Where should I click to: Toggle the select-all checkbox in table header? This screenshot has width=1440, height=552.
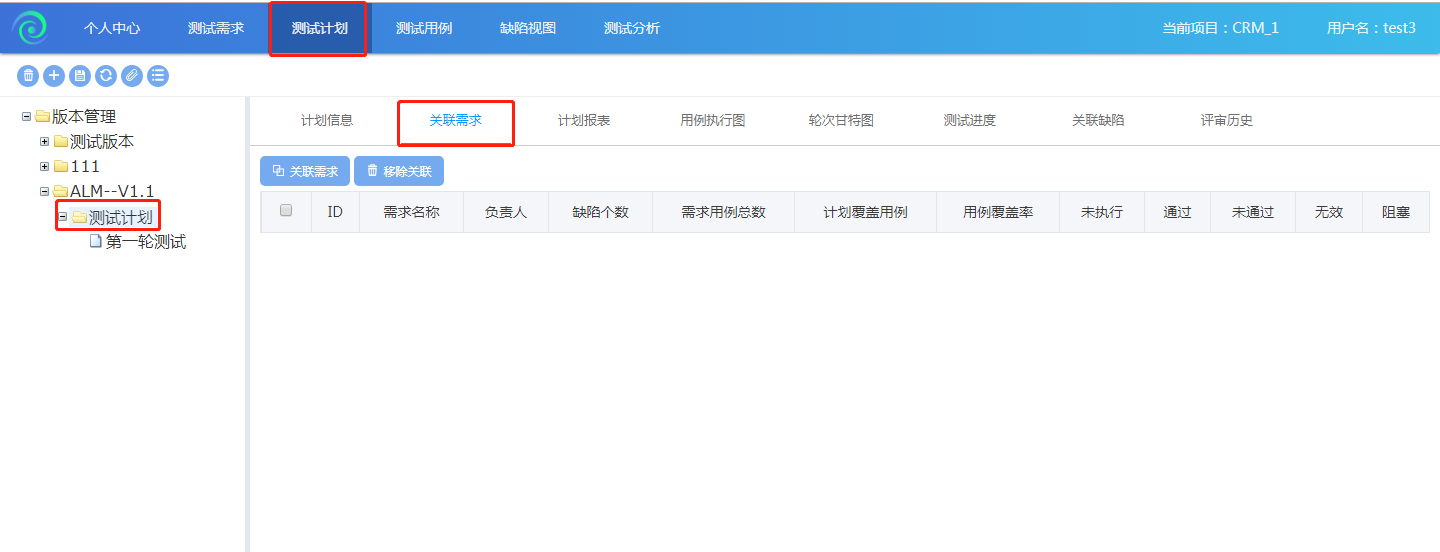click(x=286, y=211)
